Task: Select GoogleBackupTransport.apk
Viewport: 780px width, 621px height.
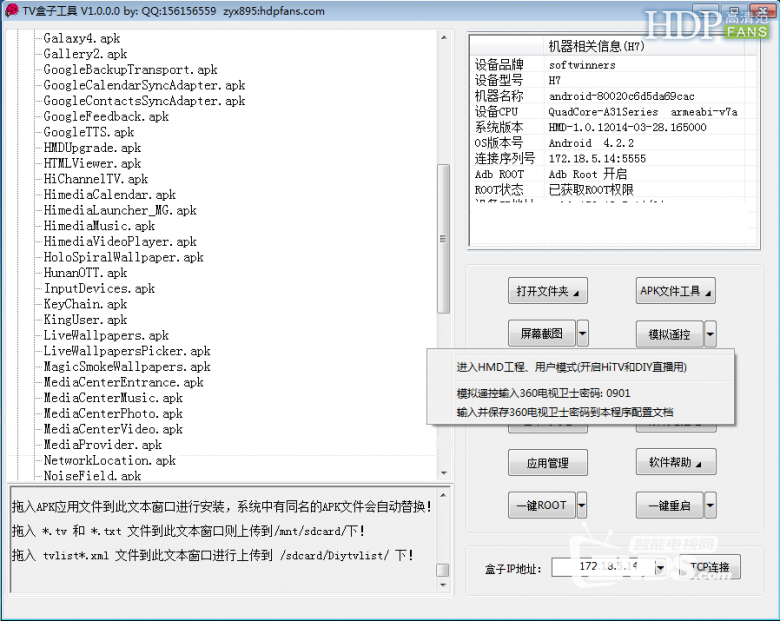Action: [x=130, y=70]
